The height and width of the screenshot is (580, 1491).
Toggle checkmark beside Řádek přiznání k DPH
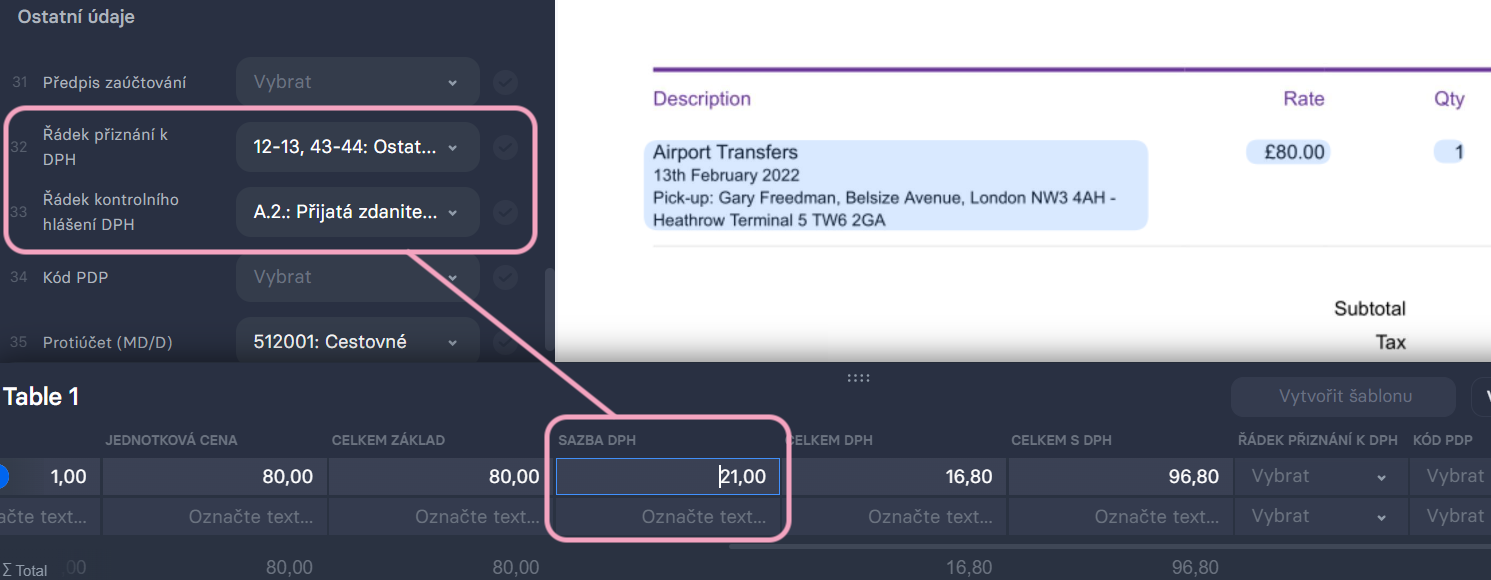(506, 147)
